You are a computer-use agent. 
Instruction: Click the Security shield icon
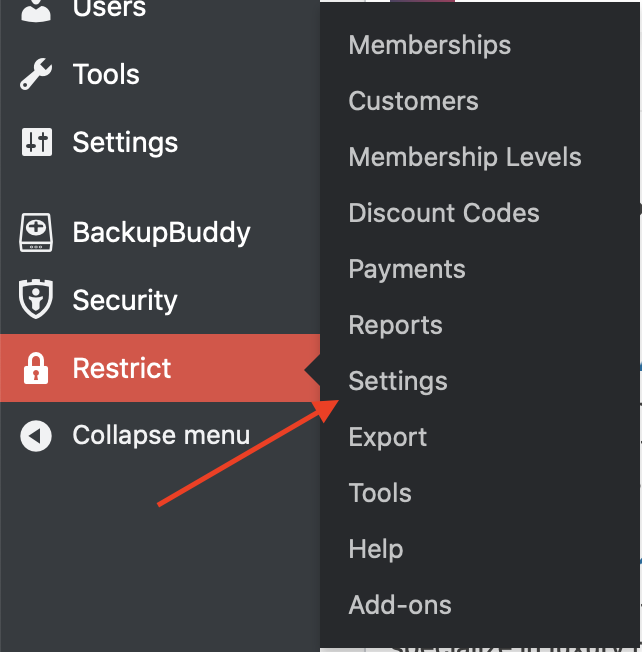click(x=36, y=299)
